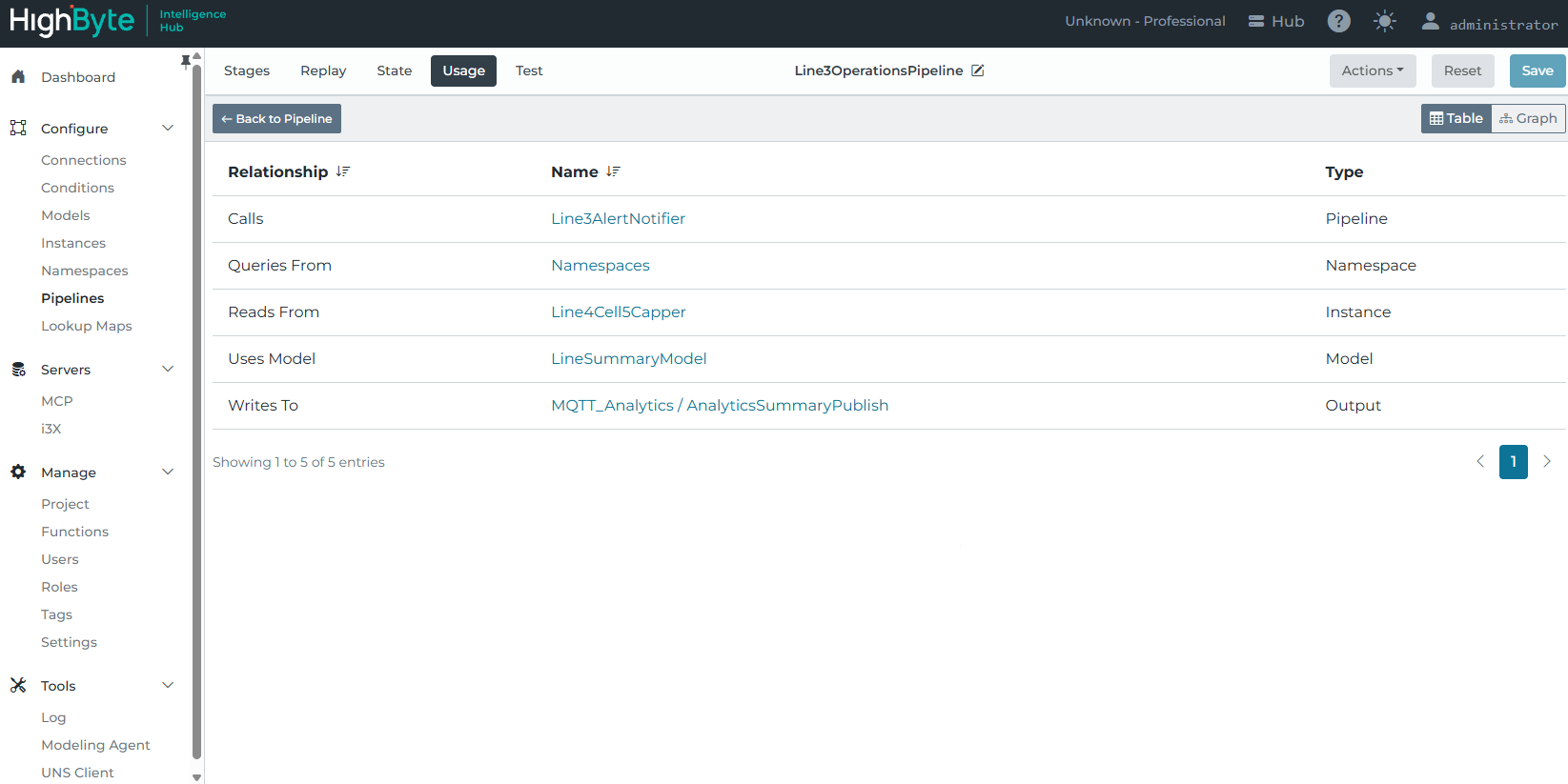Open Line4Cell5Capper instance link

(619, 312)
